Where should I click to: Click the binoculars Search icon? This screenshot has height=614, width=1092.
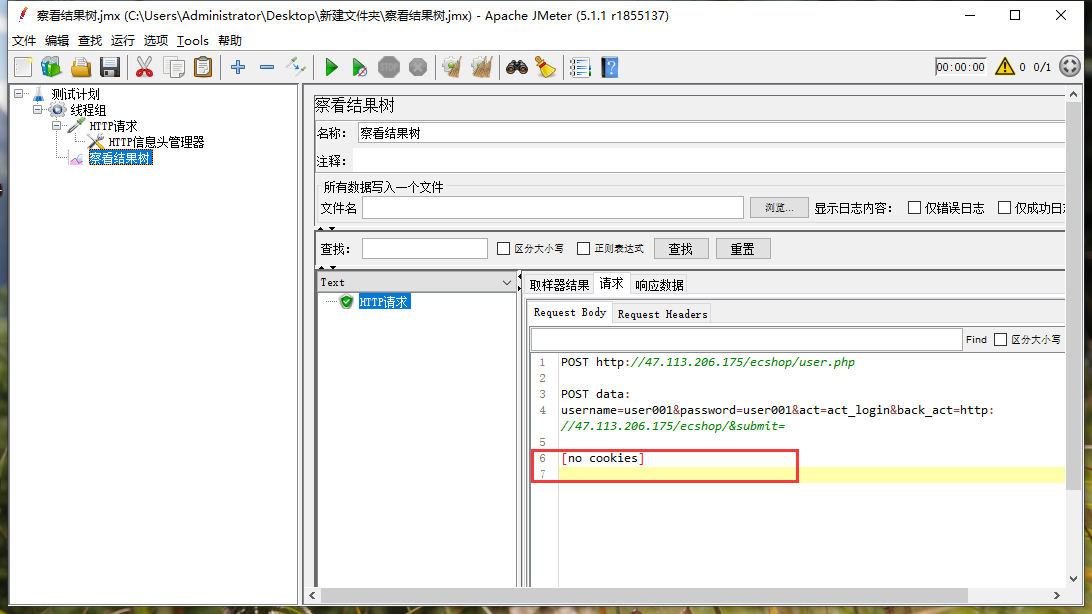point(517,68)
